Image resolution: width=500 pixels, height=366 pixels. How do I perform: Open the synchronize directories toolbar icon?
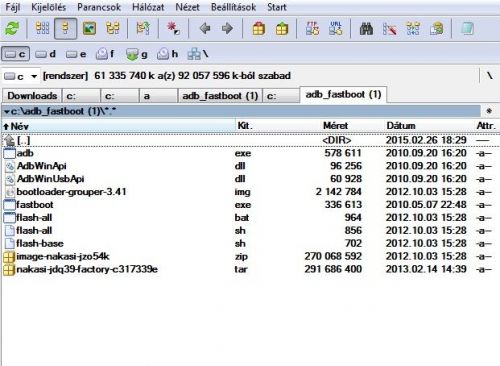[x=413, y=29]
